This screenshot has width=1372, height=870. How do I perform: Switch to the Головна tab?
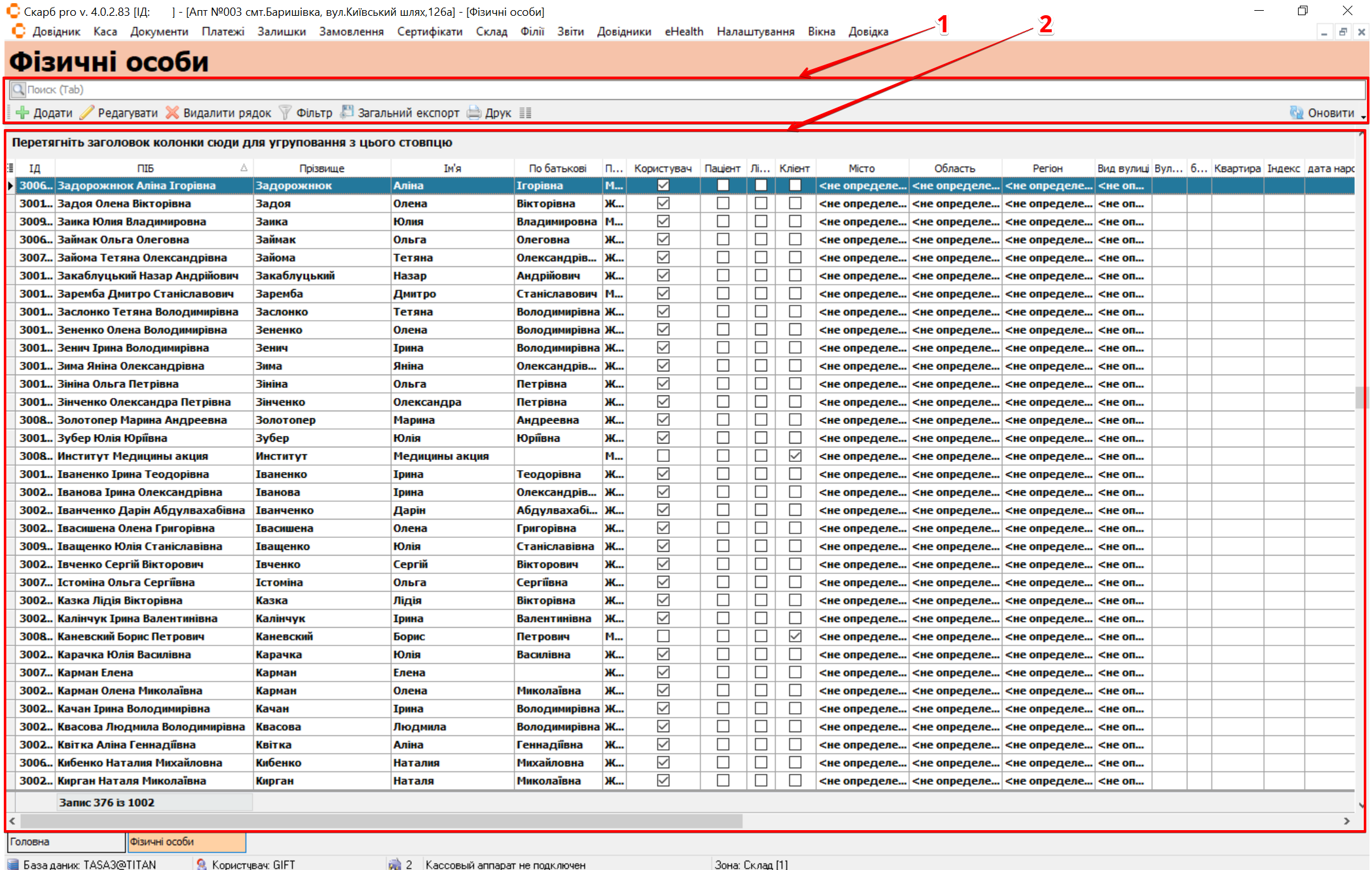pos(30,842)
